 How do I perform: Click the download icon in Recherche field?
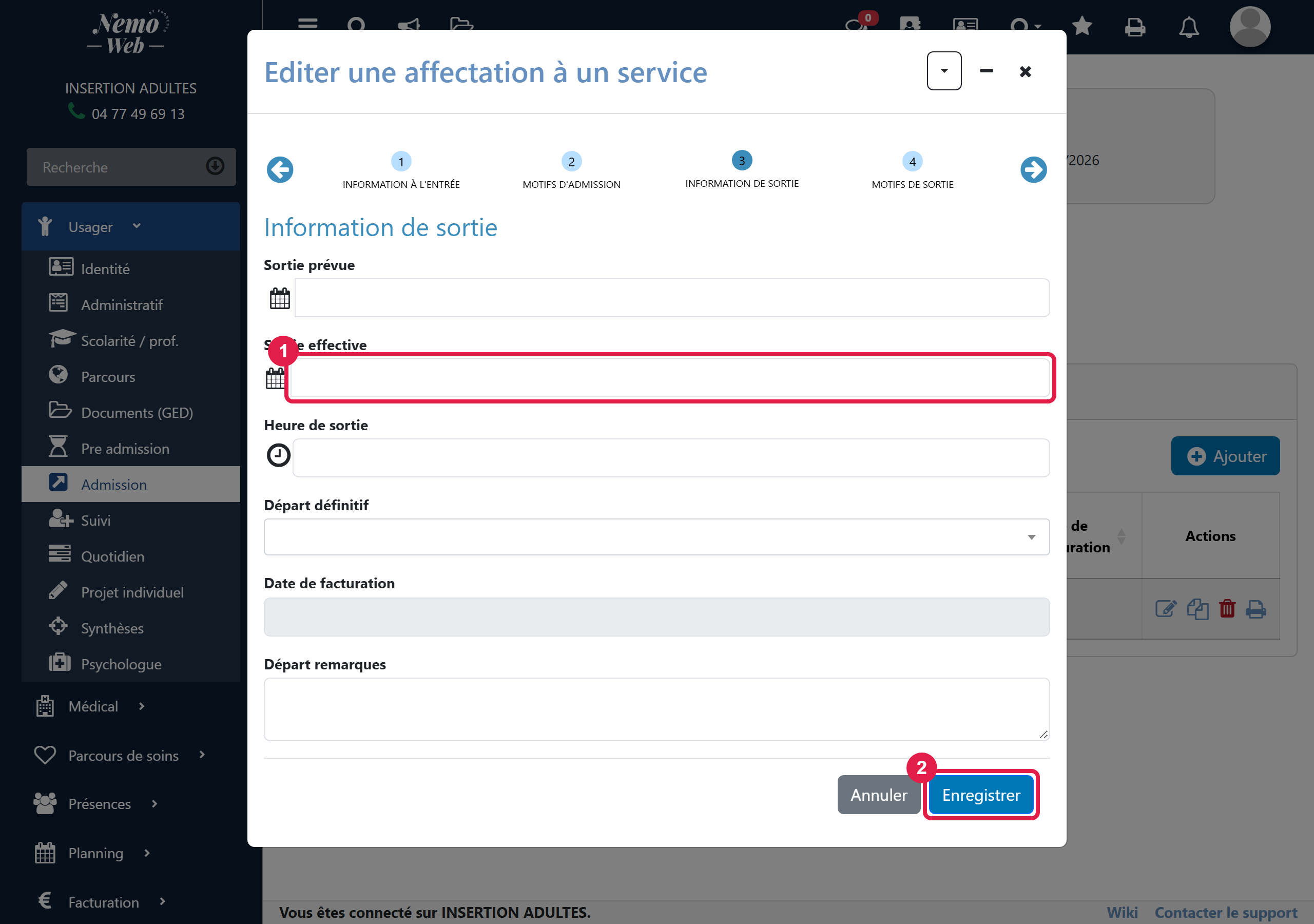pos(215,167)
